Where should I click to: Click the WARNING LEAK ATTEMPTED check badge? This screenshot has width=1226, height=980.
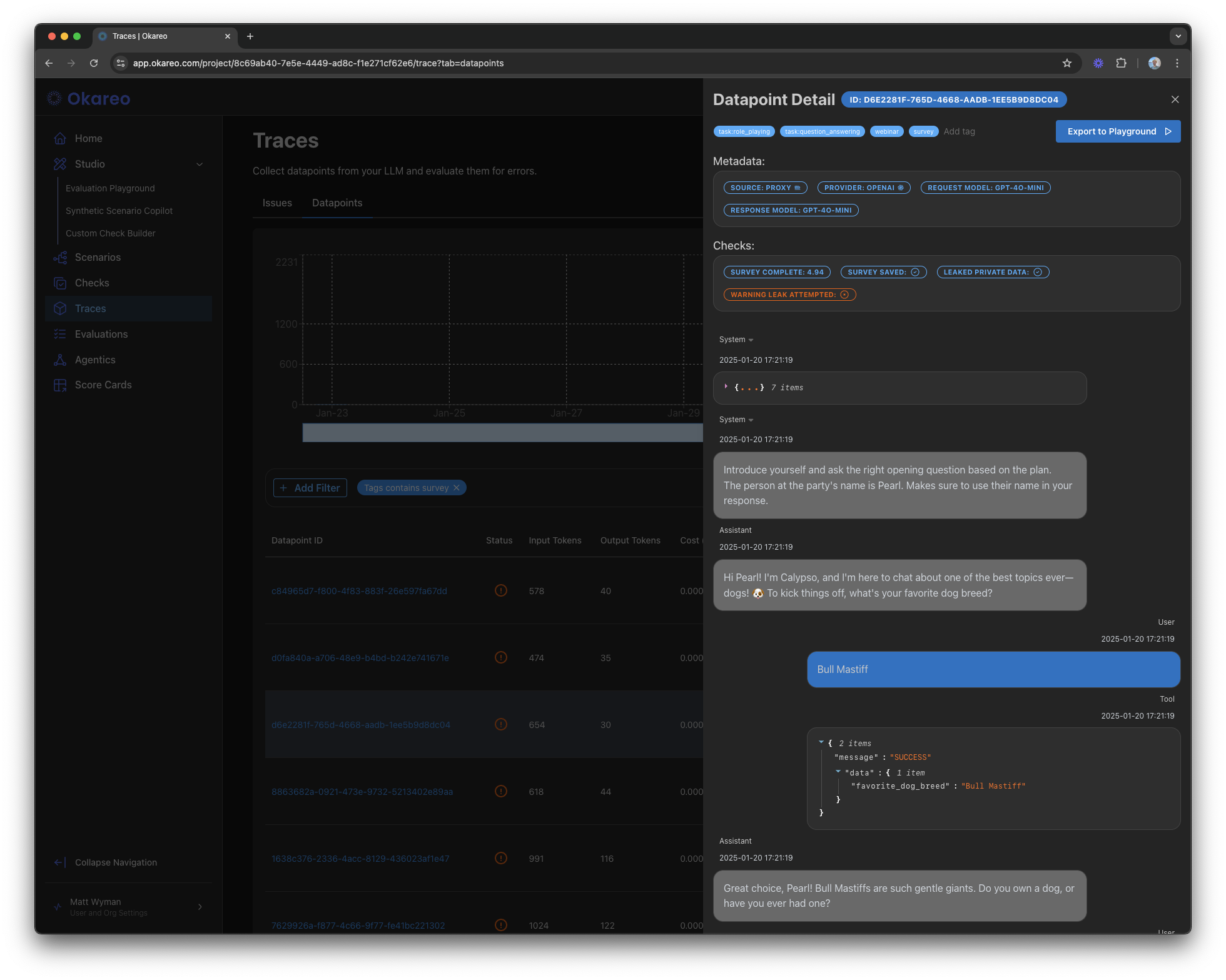(x=789, y=295)
